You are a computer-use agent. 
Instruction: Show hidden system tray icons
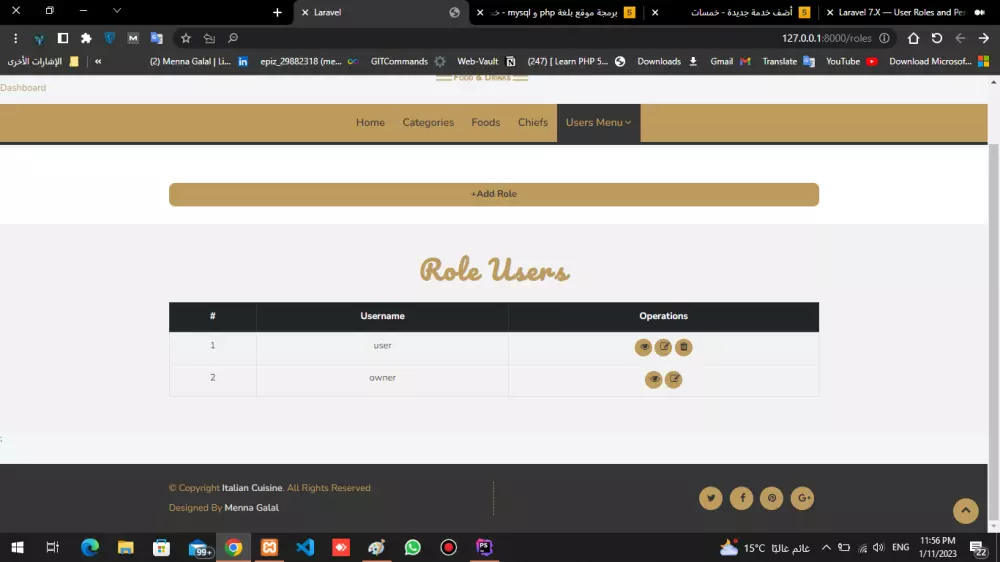(x=826, y=547)
